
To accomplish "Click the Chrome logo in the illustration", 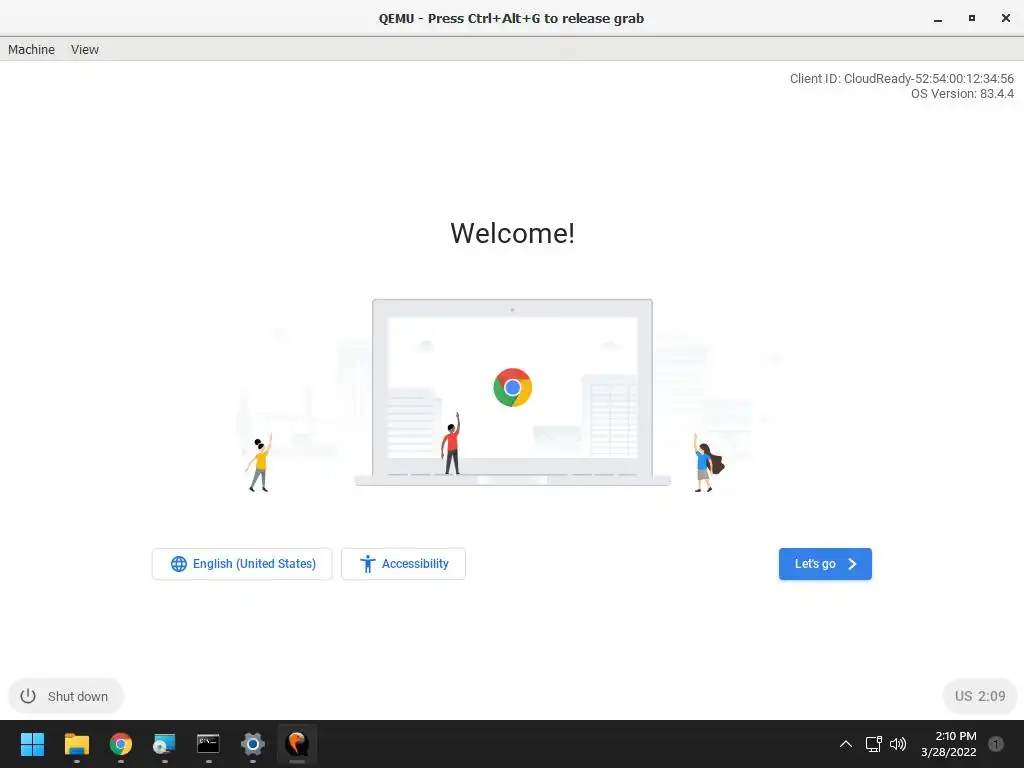I will point(513,387).
